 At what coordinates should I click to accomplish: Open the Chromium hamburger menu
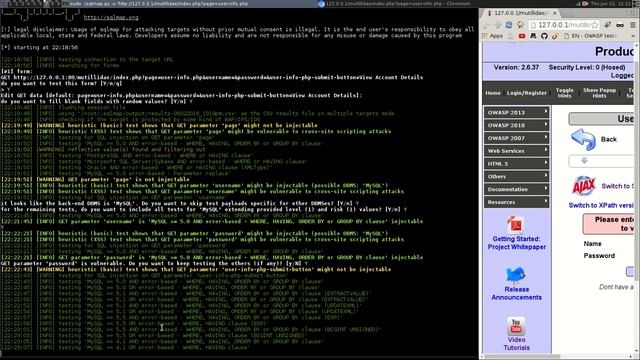633,25
